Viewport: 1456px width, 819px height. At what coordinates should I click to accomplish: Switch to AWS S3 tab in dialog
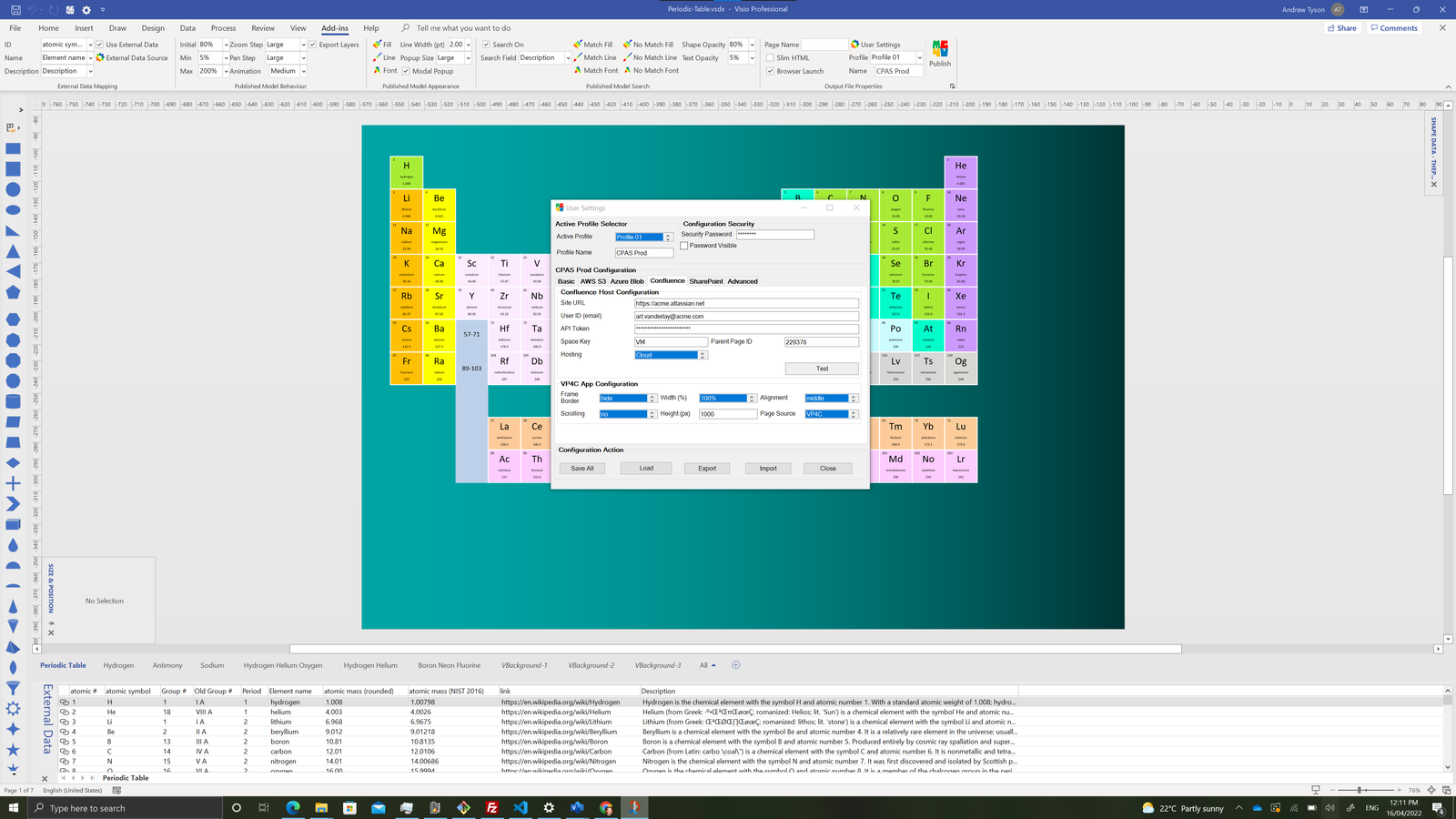(593, 281)
